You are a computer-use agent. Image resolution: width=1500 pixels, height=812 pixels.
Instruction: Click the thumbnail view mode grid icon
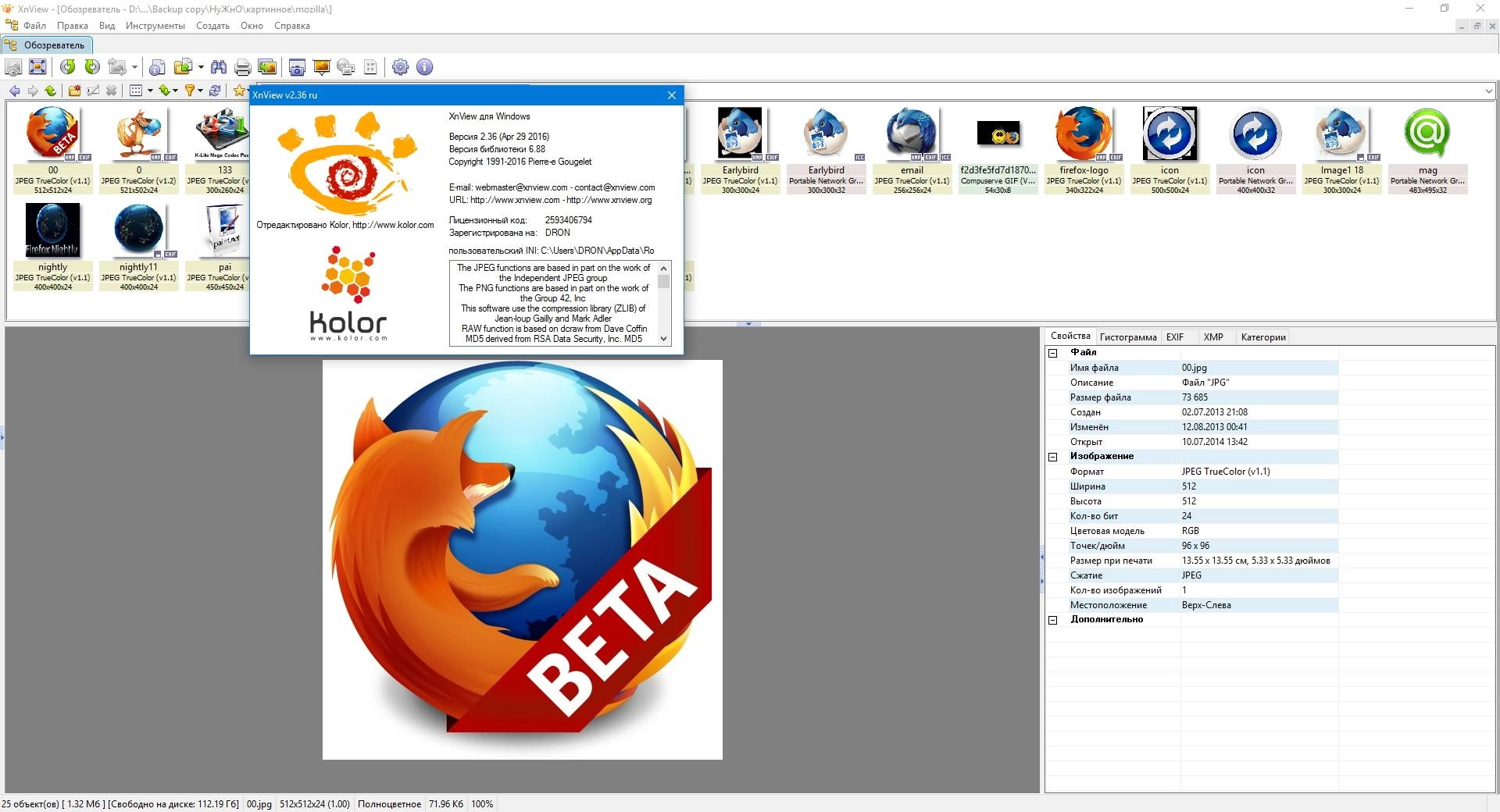pyautogui.click(x=136, y=91)
